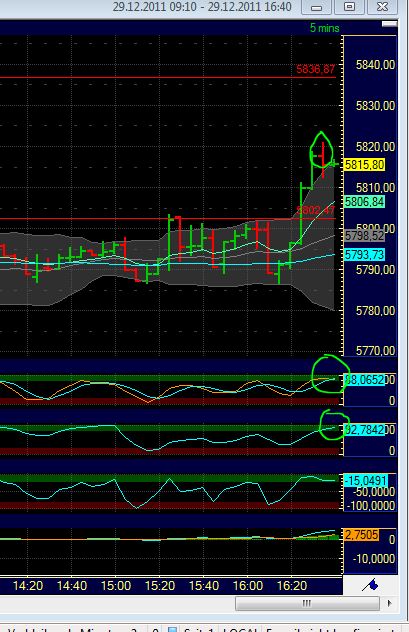Click the 16:20 time axis label
This screenshot has width=409, height=632.
click(x=292, y=585)
